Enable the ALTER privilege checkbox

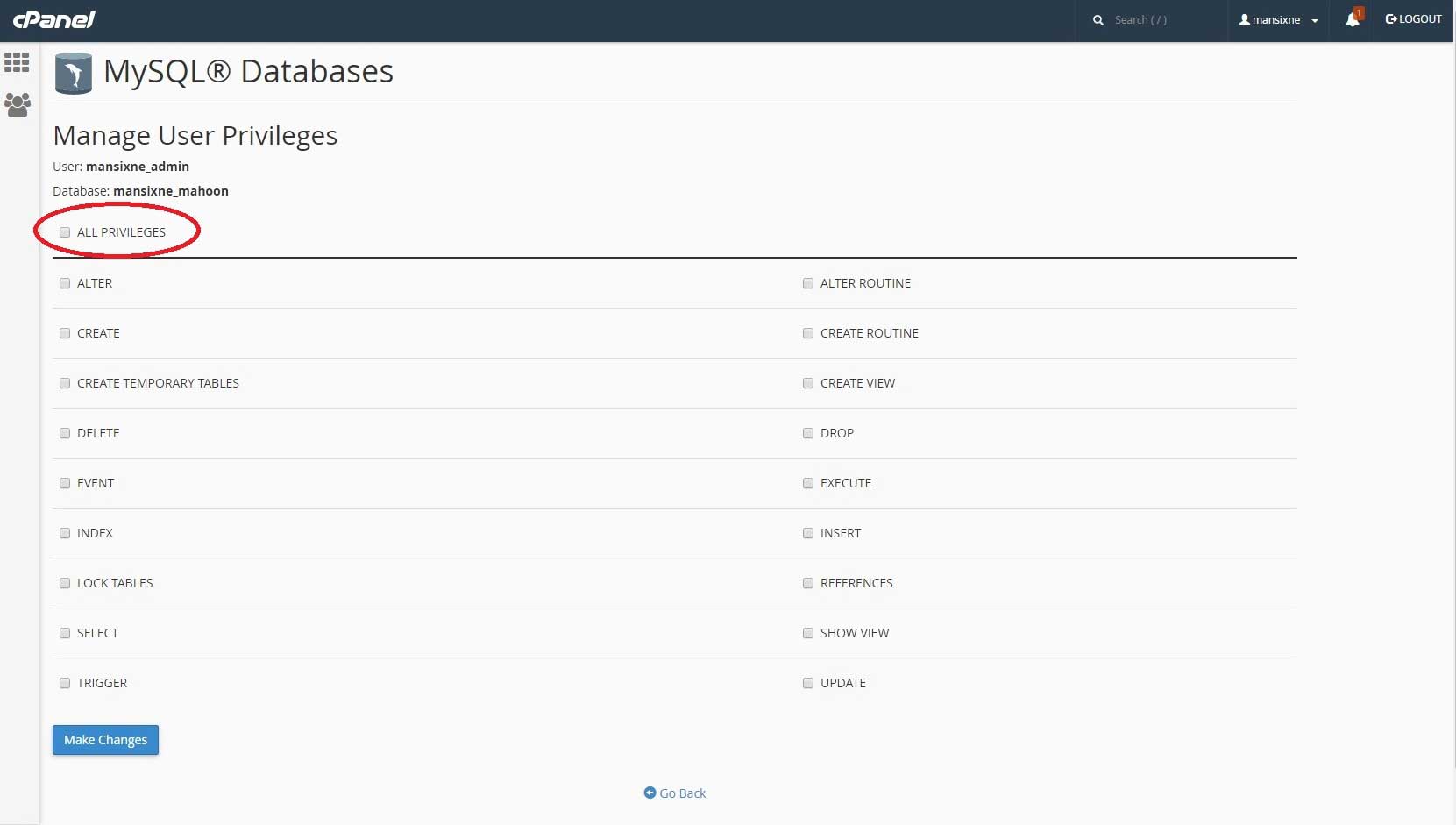pyautogui.click(x=65, y=283)
